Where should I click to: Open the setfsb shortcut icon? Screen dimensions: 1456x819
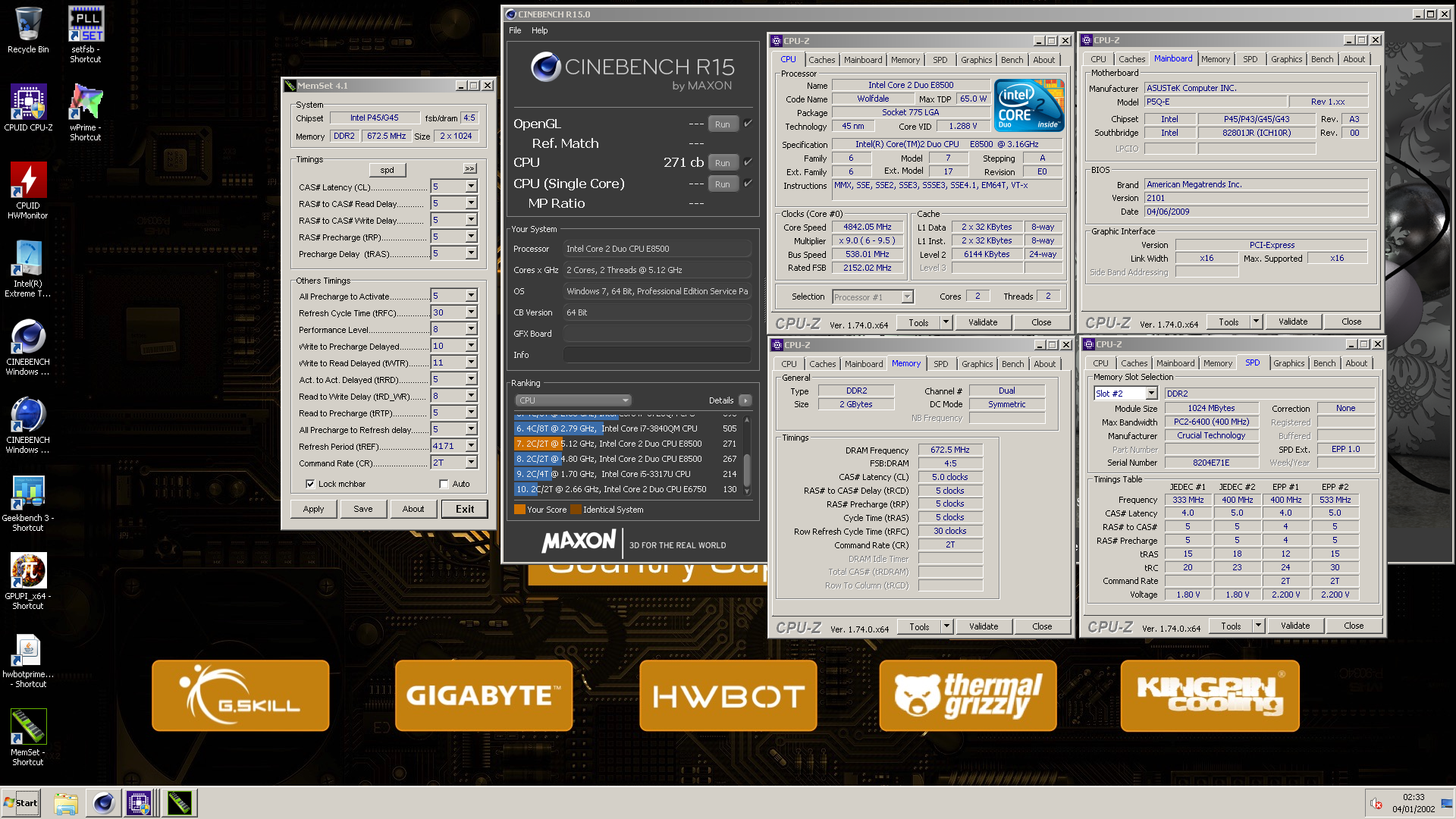tap(86, 35)
